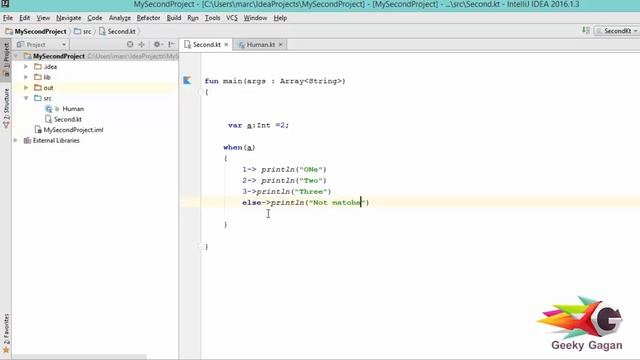Open the View menu
The width and height of the screenshot is (640, 360).
(x=43, y=18)
